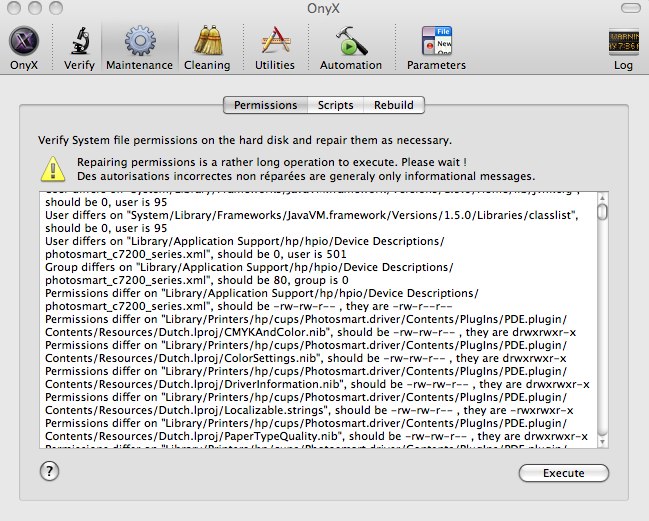This screenshot has width=649, height=521.
Task: Click the scroll down arrow of log
Action: tap(603, 442)
